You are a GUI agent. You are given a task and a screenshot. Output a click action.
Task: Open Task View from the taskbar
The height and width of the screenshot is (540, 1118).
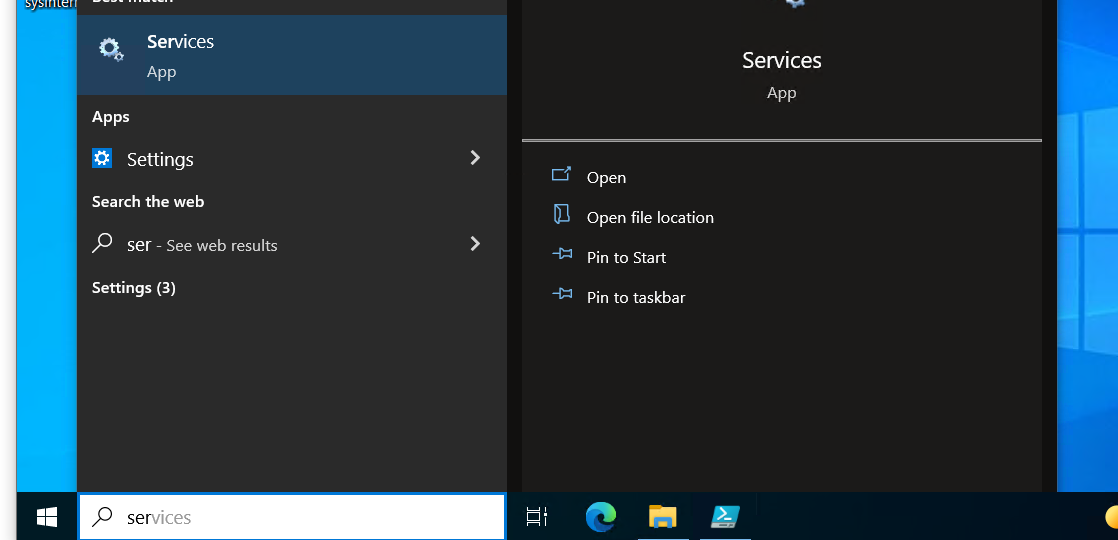coord(537,517)
